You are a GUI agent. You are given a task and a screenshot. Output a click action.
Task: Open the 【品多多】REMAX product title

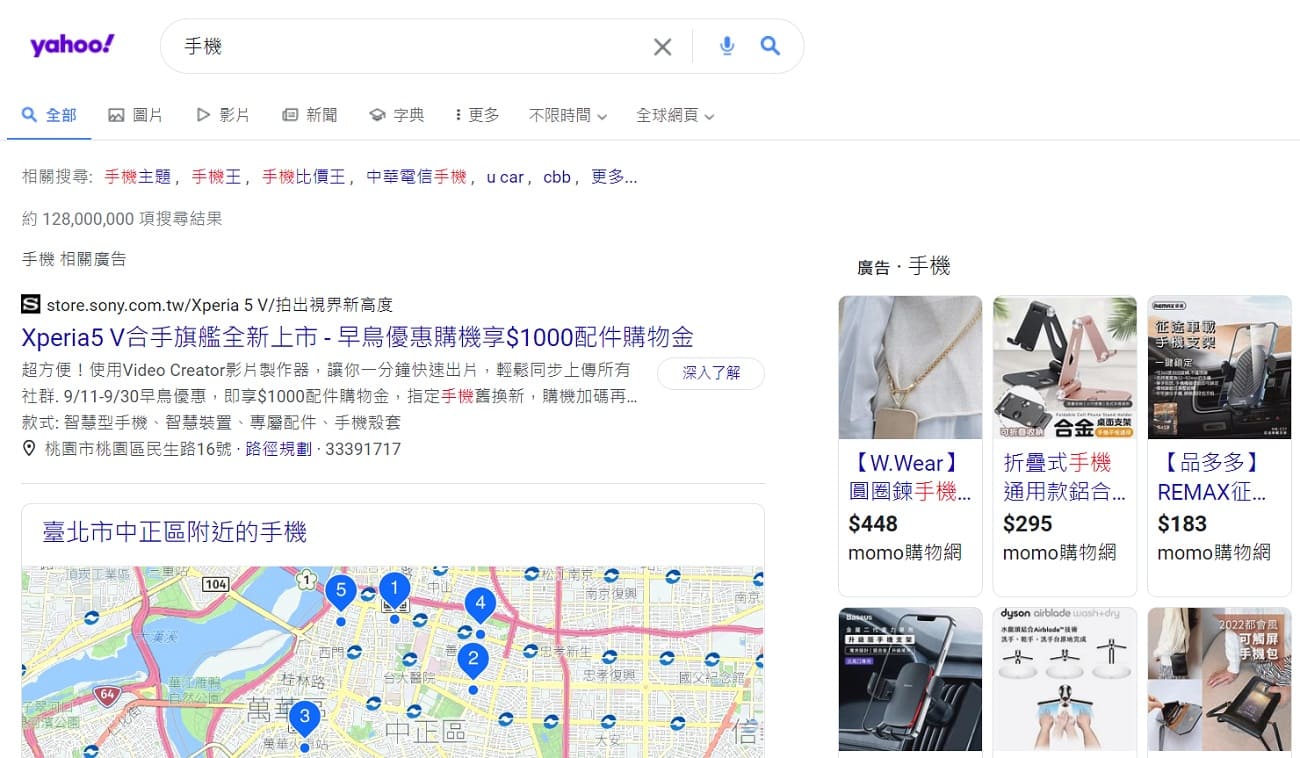[x=1212, y=477]
